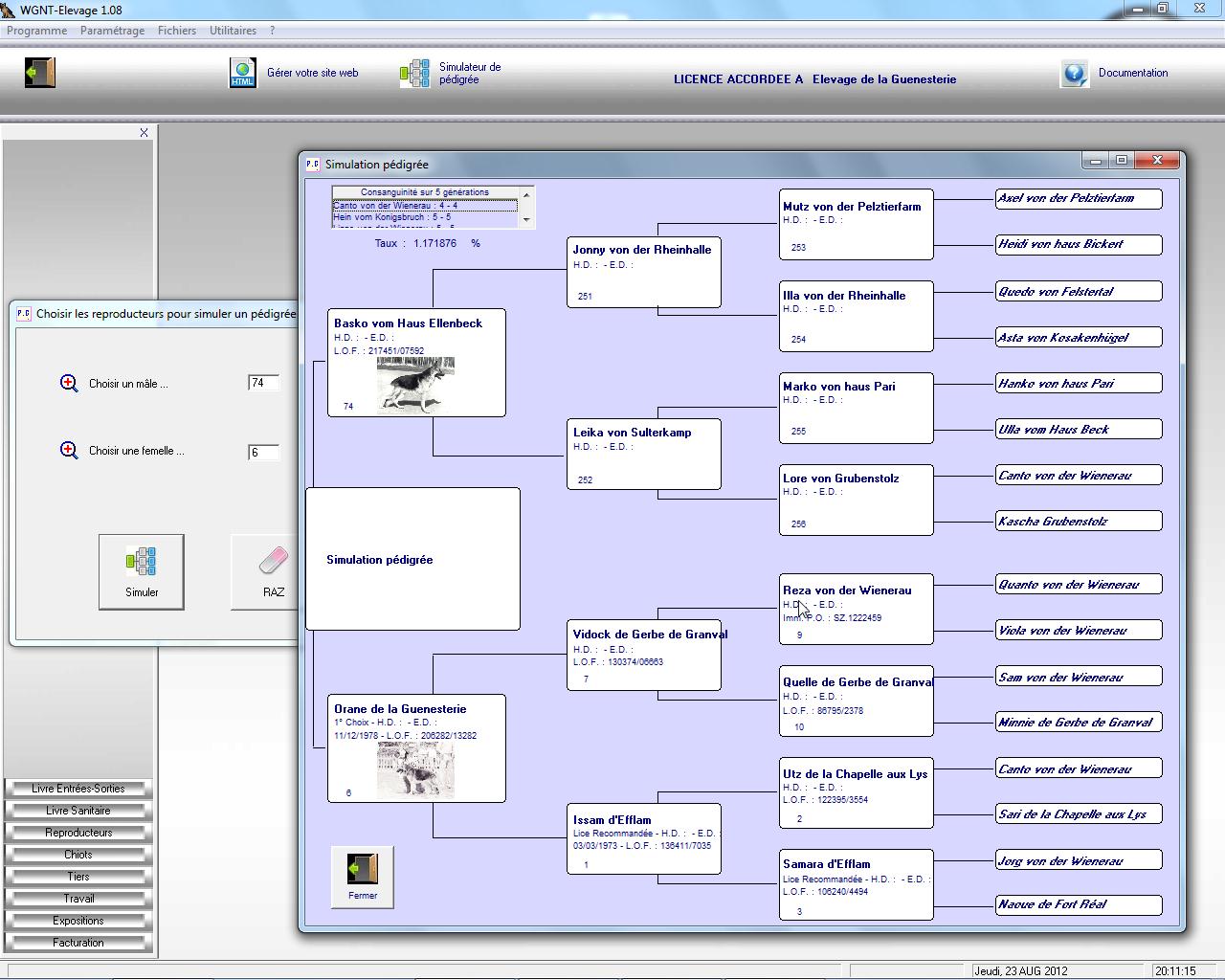Launch the Simulateur de pédigrée icon
Screen dimensions: 1225x980
(414, 74)
